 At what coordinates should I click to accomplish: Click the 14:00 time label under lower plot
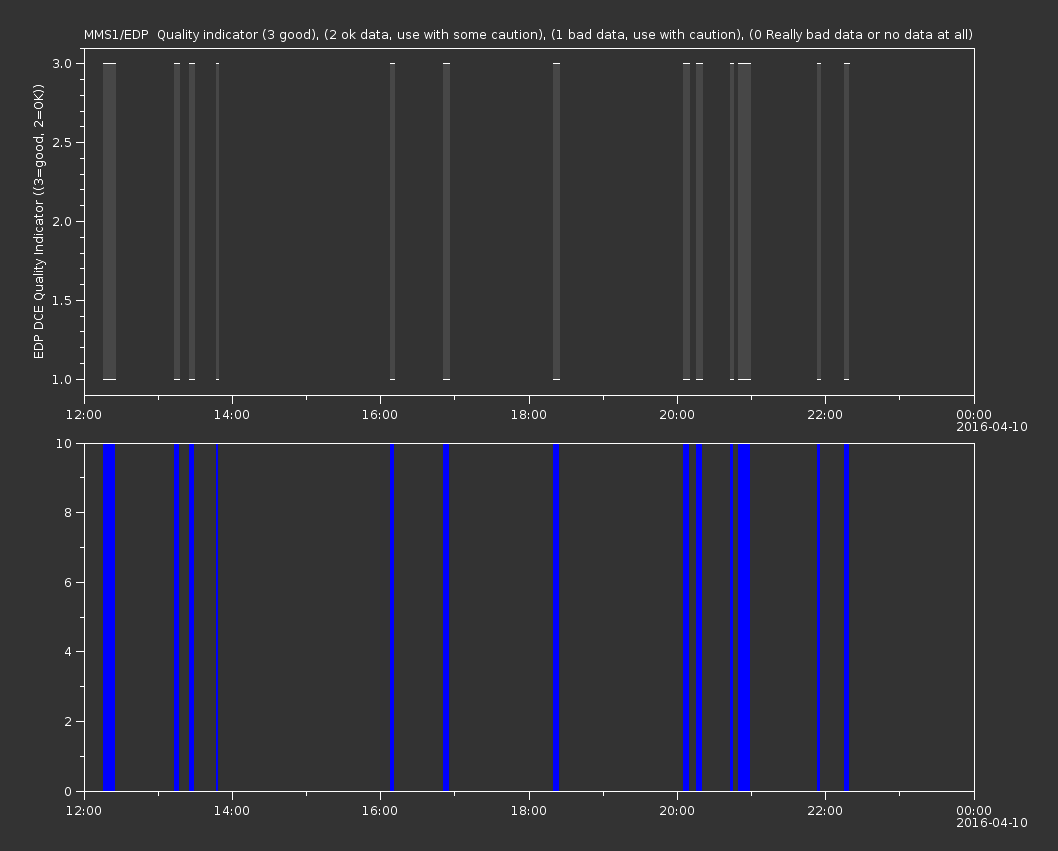coord(232,811)
